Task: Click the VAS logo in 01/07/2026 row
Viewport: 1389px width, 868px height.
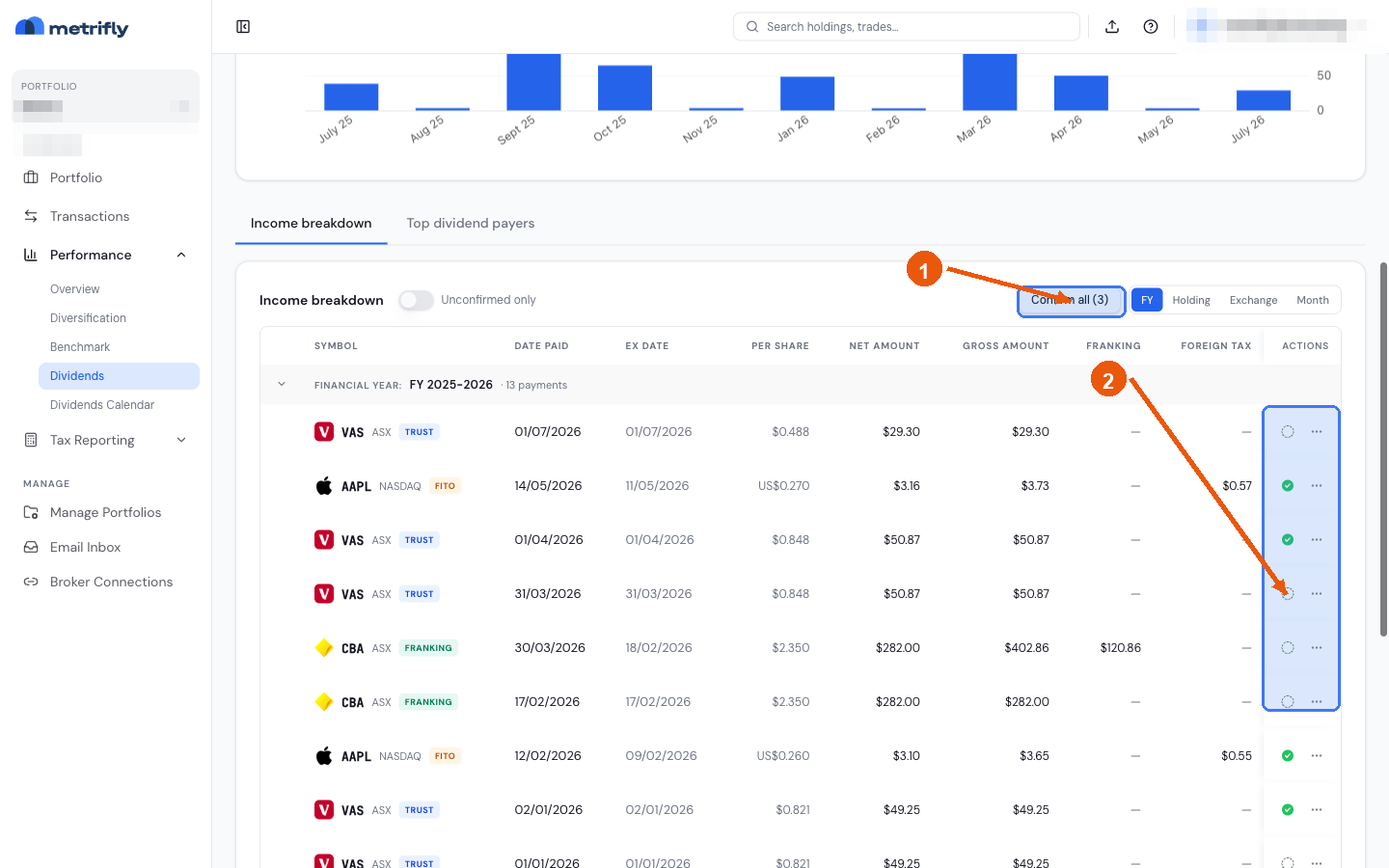Action: [x=324, y=432]
